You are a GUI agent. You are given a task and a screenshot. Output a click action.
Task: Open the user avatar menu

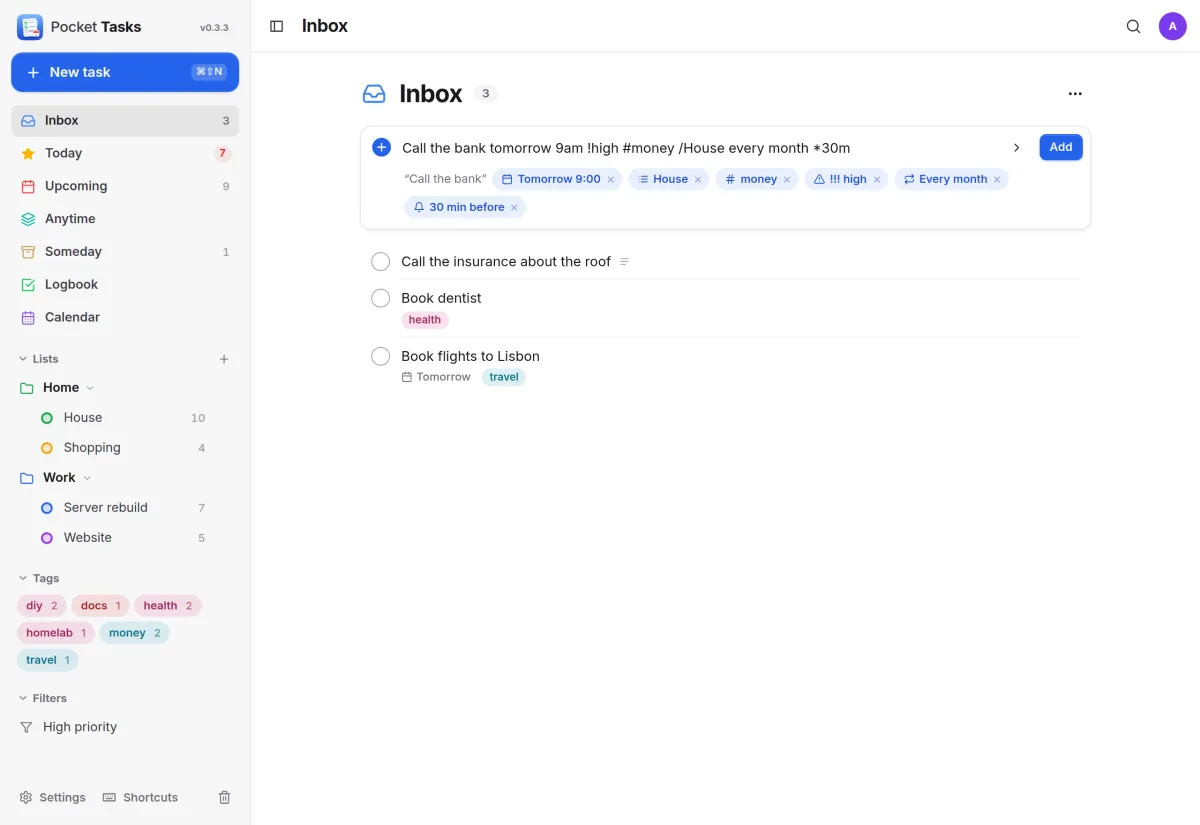coord(1172,26)
